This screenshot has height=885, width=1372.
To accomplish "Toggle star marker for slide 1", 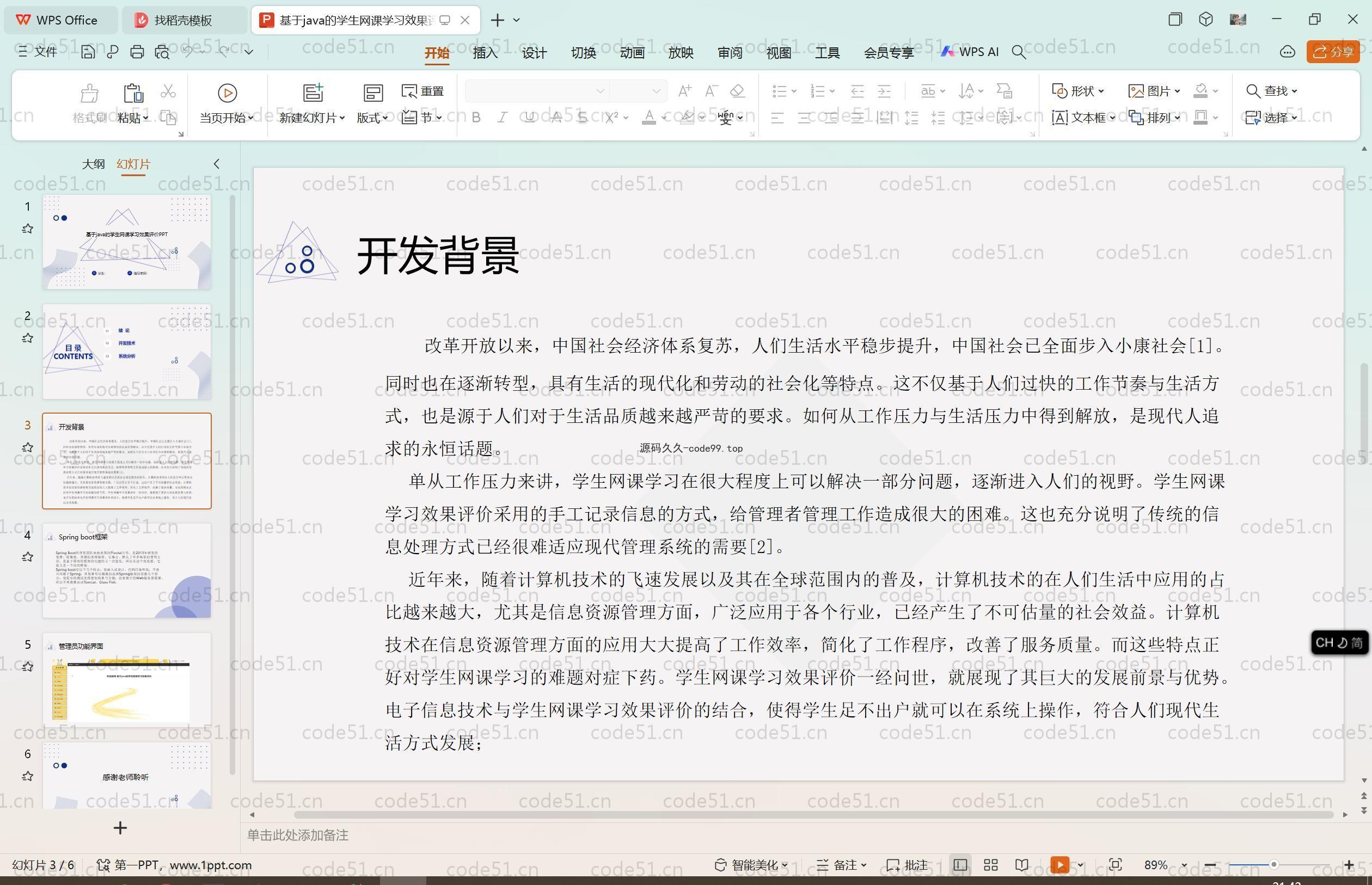I will 27,229.
